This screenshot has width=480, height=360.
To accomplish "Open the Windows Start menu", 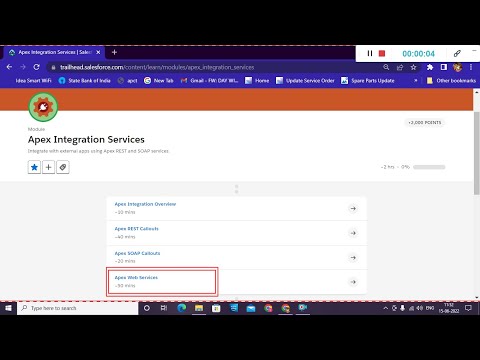I will 8,308.
